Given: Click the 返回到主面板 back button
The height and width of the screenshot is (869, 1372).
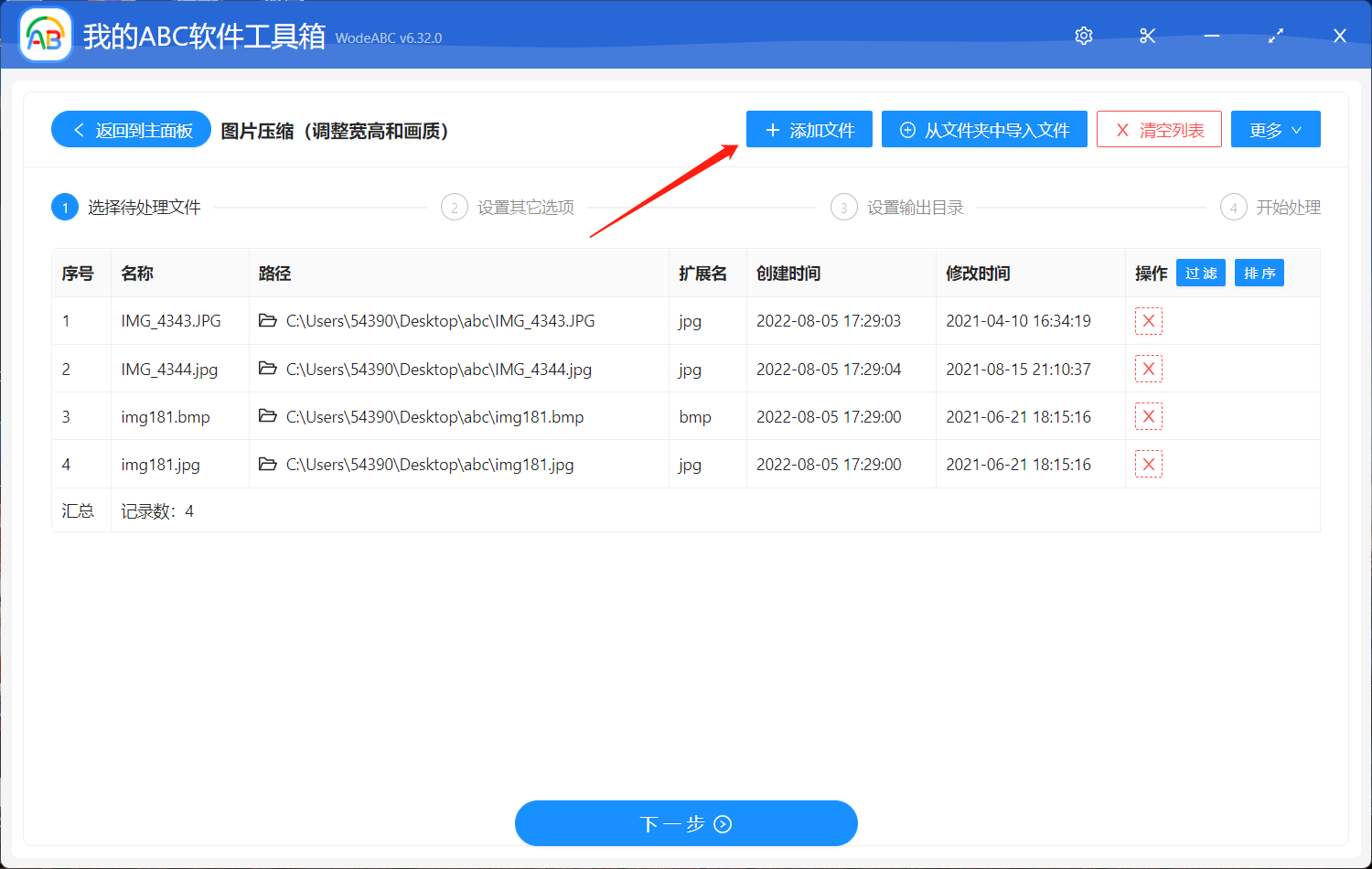Looking at the screenshot, I should pos(131,129).
